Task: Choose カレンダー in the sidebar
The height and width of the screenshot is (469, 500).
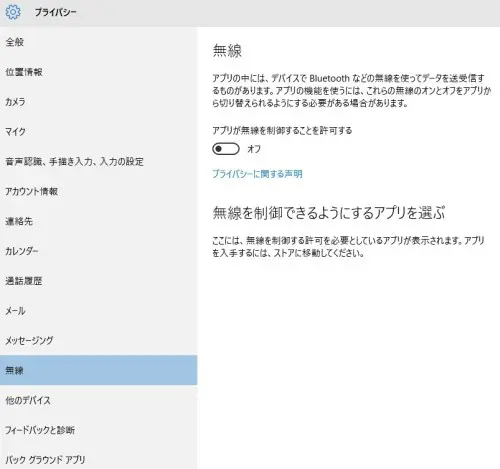Action: 98,251
